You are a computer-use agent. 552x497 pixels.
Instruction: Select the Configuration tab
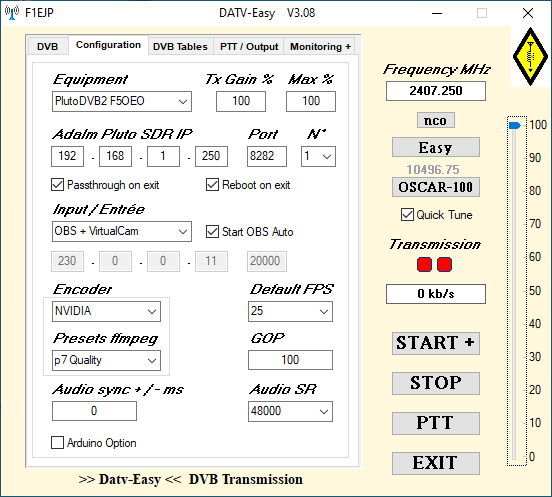108,45
